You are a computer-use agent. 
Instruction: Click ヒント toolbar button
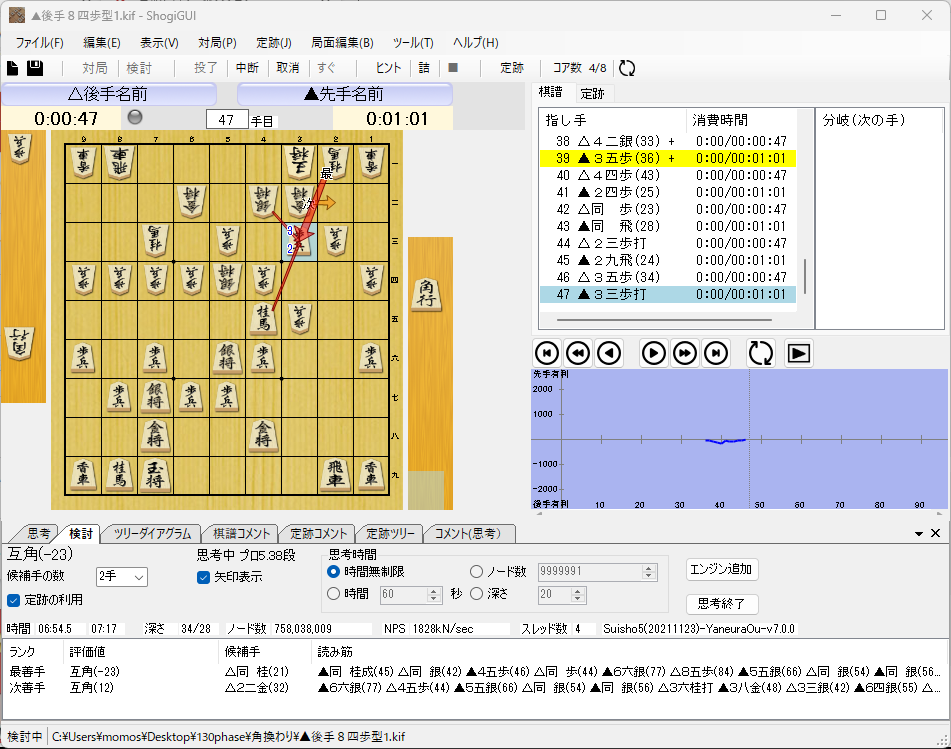(388, 68)
